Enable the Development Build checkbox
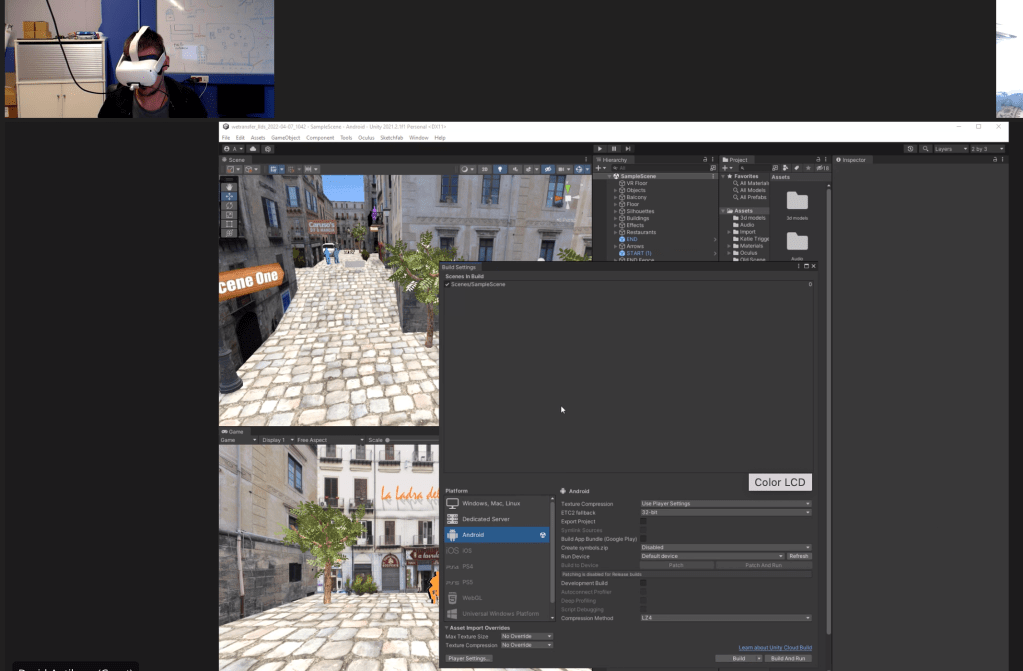Image resolution: width=1023 pixels, height=671 pixels. [643, 583]
